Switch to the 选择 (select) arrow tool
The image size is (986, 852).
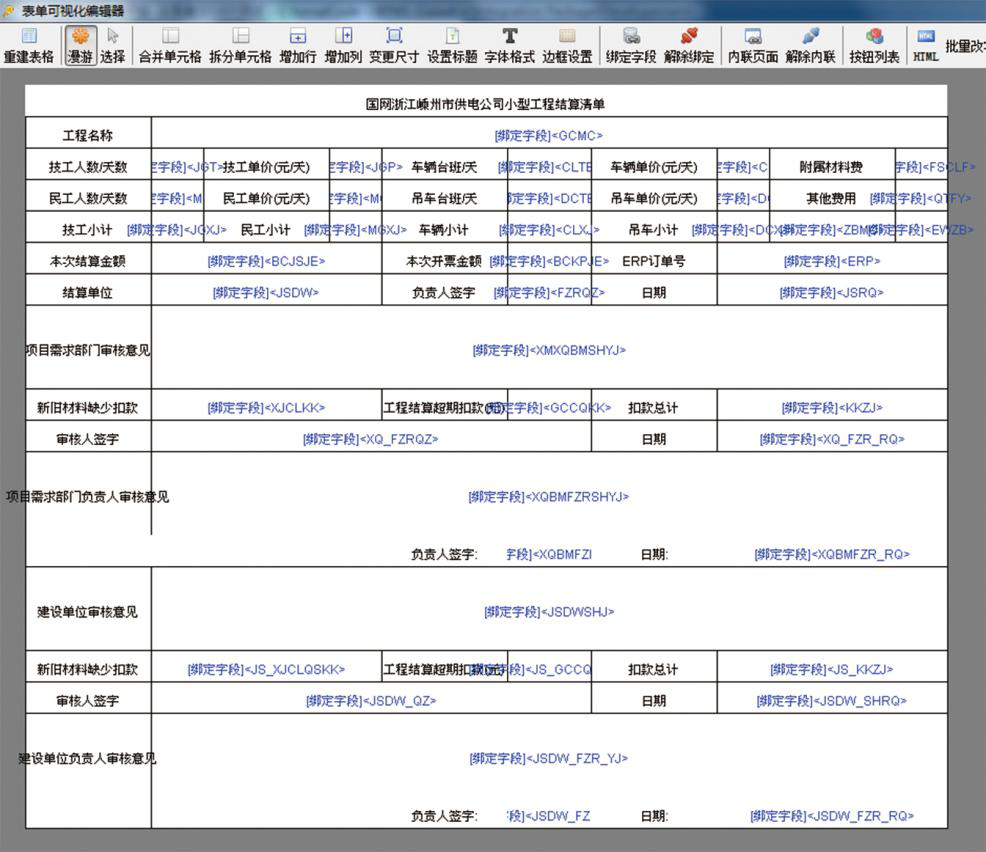tap(112, 46)
